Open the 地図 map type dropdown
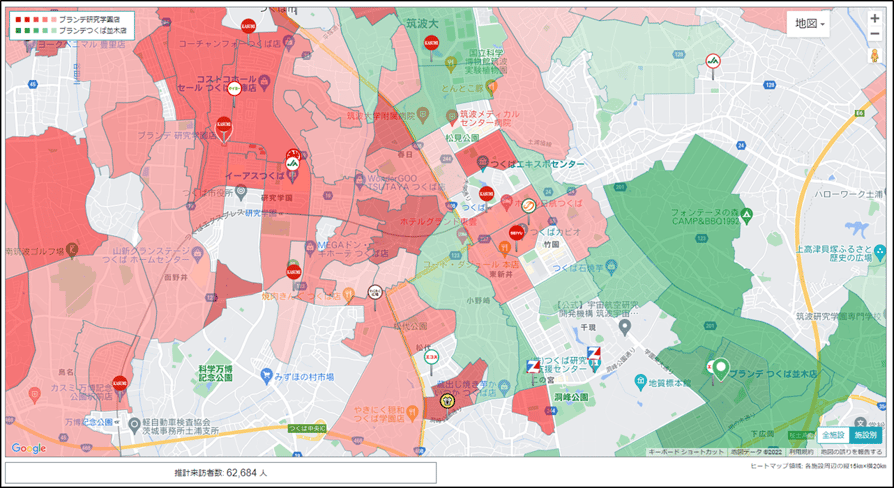Viewport: 894px width, 488px height. 808,24
